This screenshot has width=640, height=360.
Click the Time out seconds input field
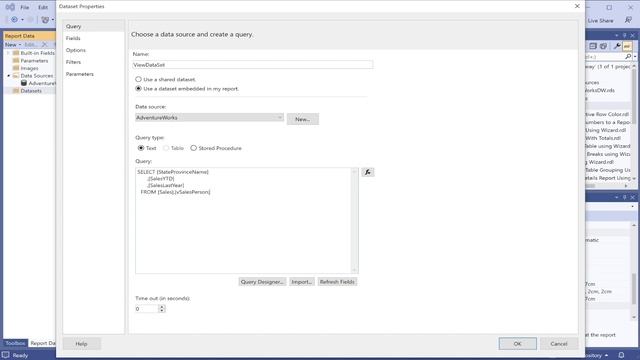pyautogui.click(x=146, y=309)
